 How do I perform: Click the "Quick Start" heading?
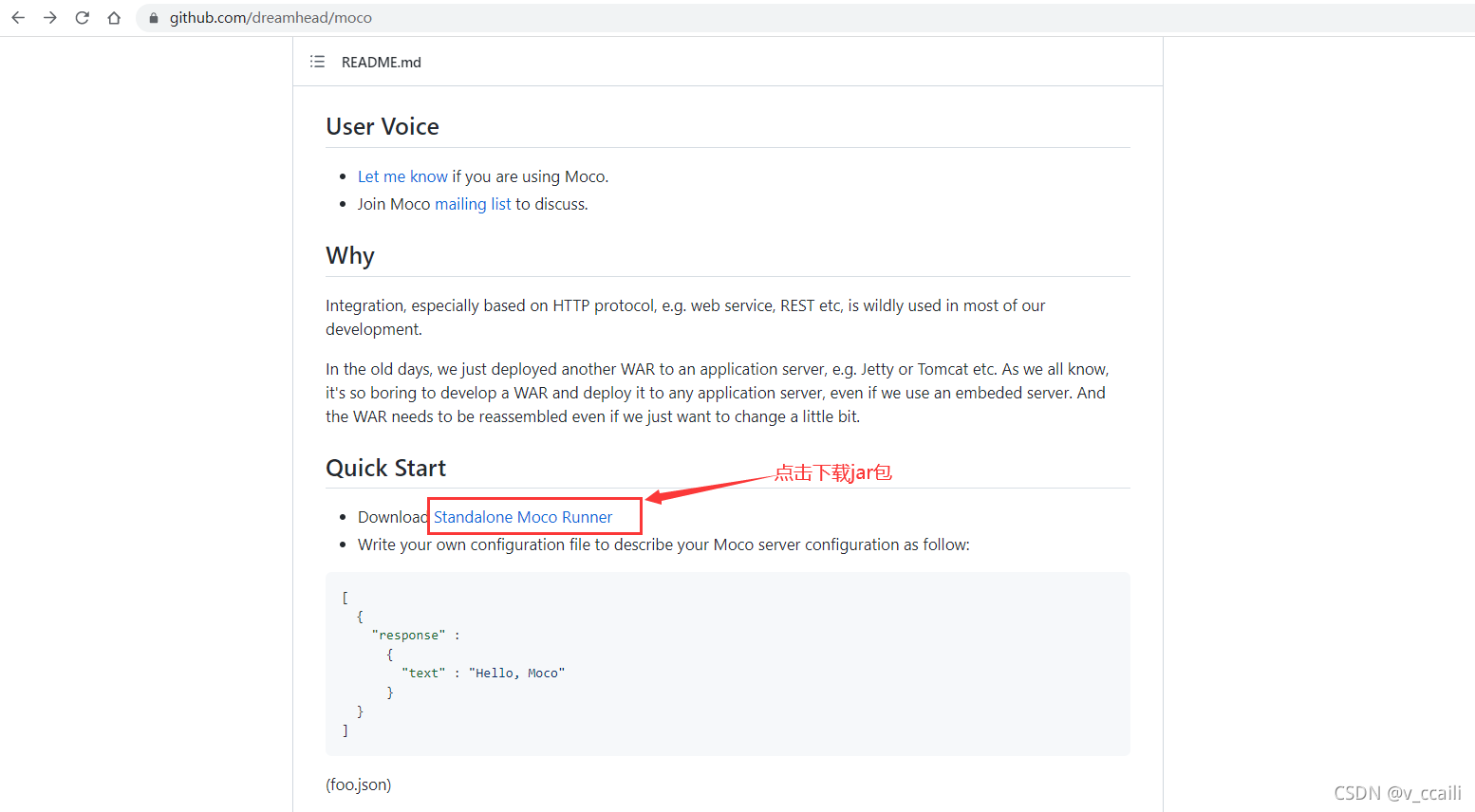(385, 468)
